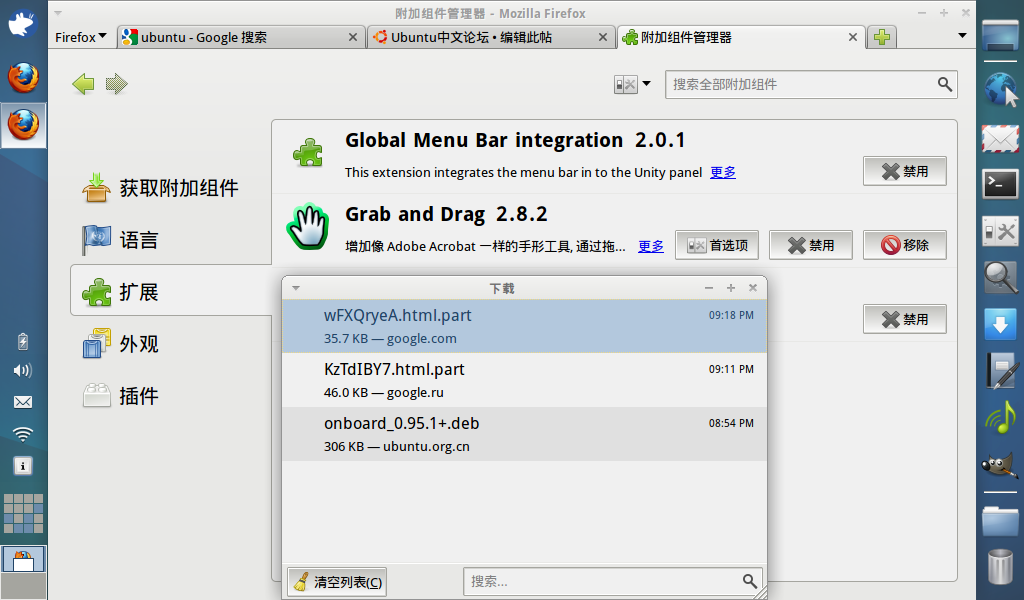
Task: Click show desktop icon in right dock
Action: (1000, 35)
